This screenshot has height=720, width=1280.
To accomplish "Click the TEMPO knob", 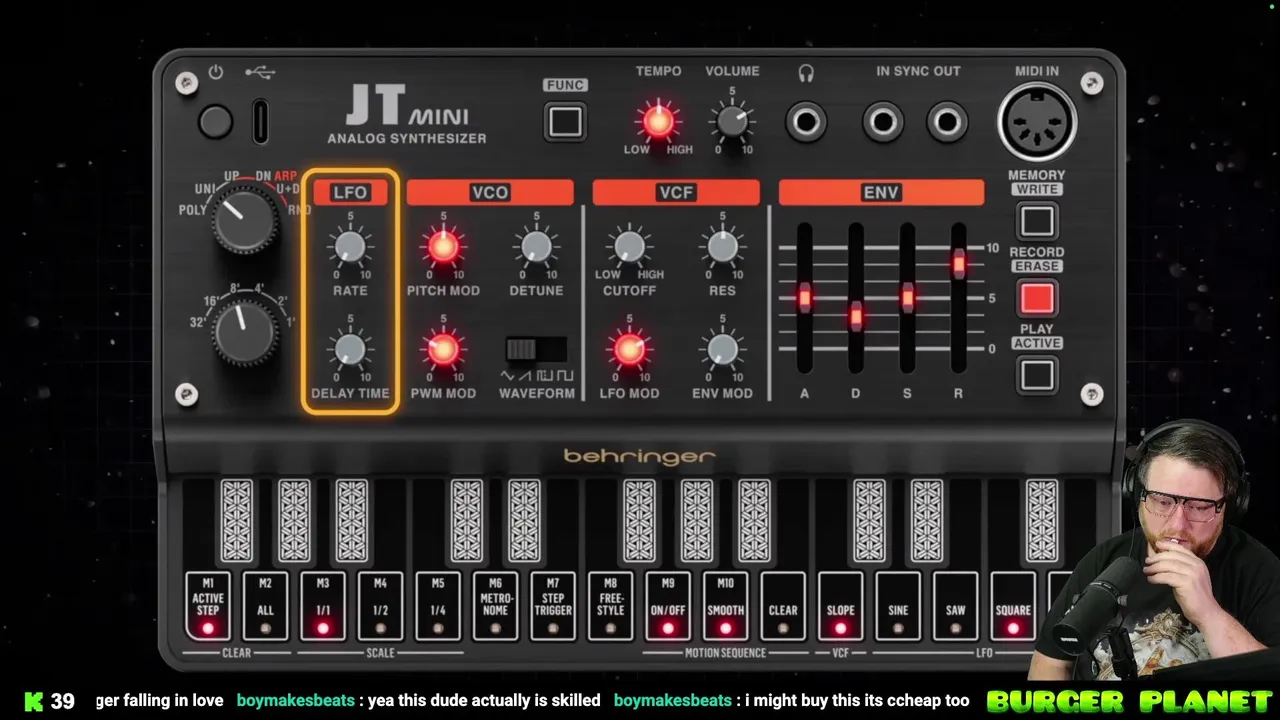I will (657, 121).
